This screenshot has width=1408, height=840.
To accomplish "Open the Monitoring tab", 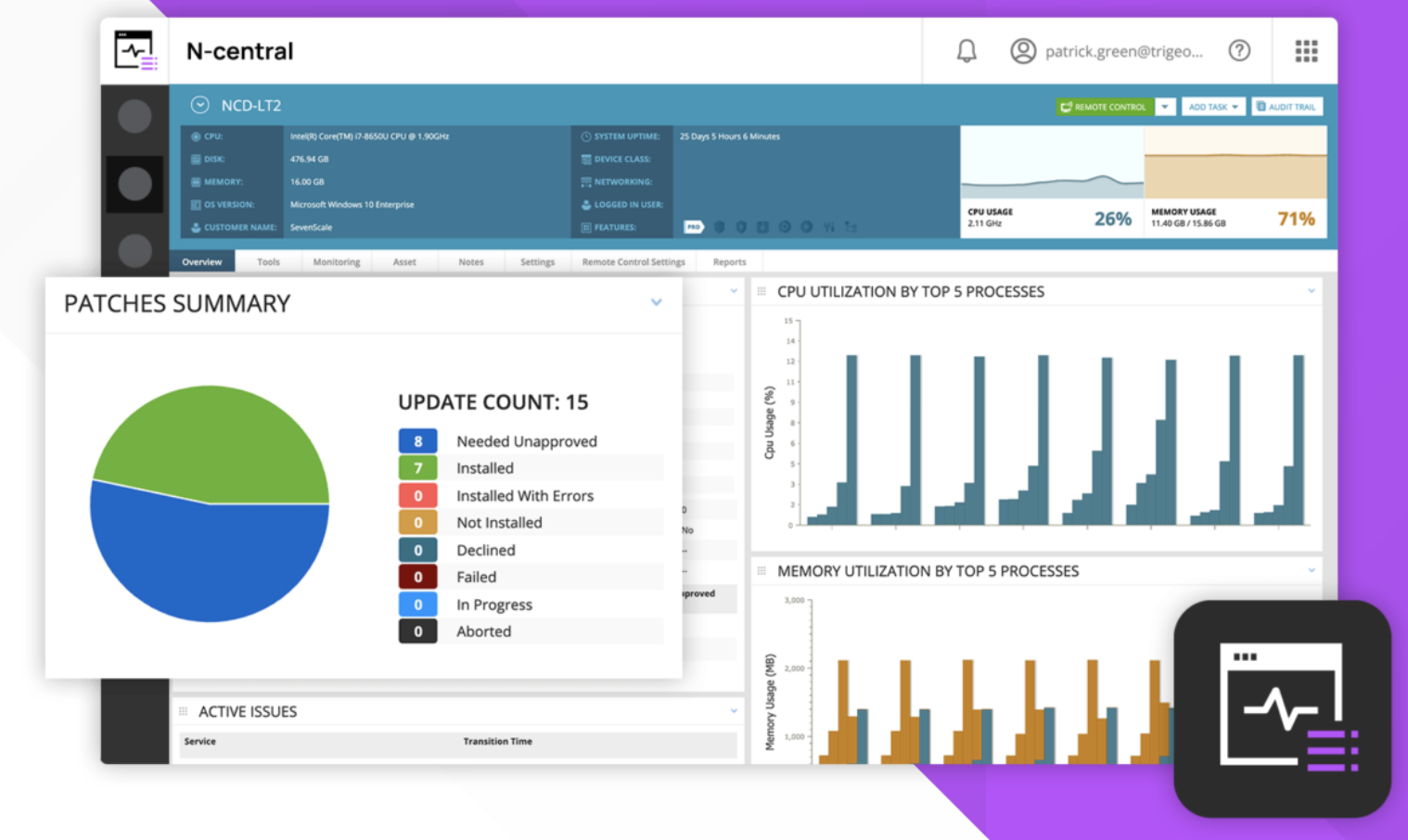I will [x=337, y=261].
